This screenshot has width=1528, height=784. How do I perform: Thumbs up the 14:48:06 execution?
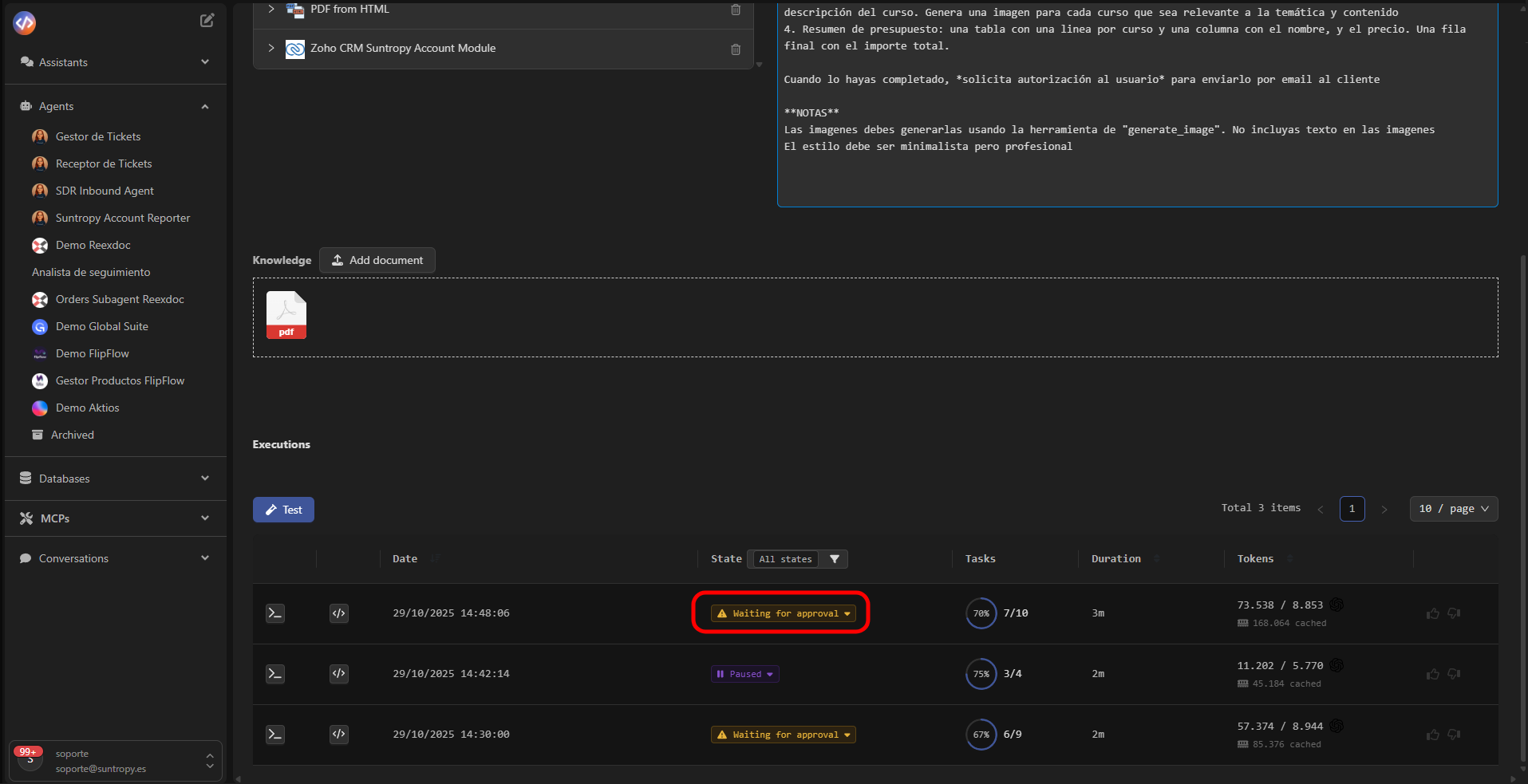[1433, 613]
